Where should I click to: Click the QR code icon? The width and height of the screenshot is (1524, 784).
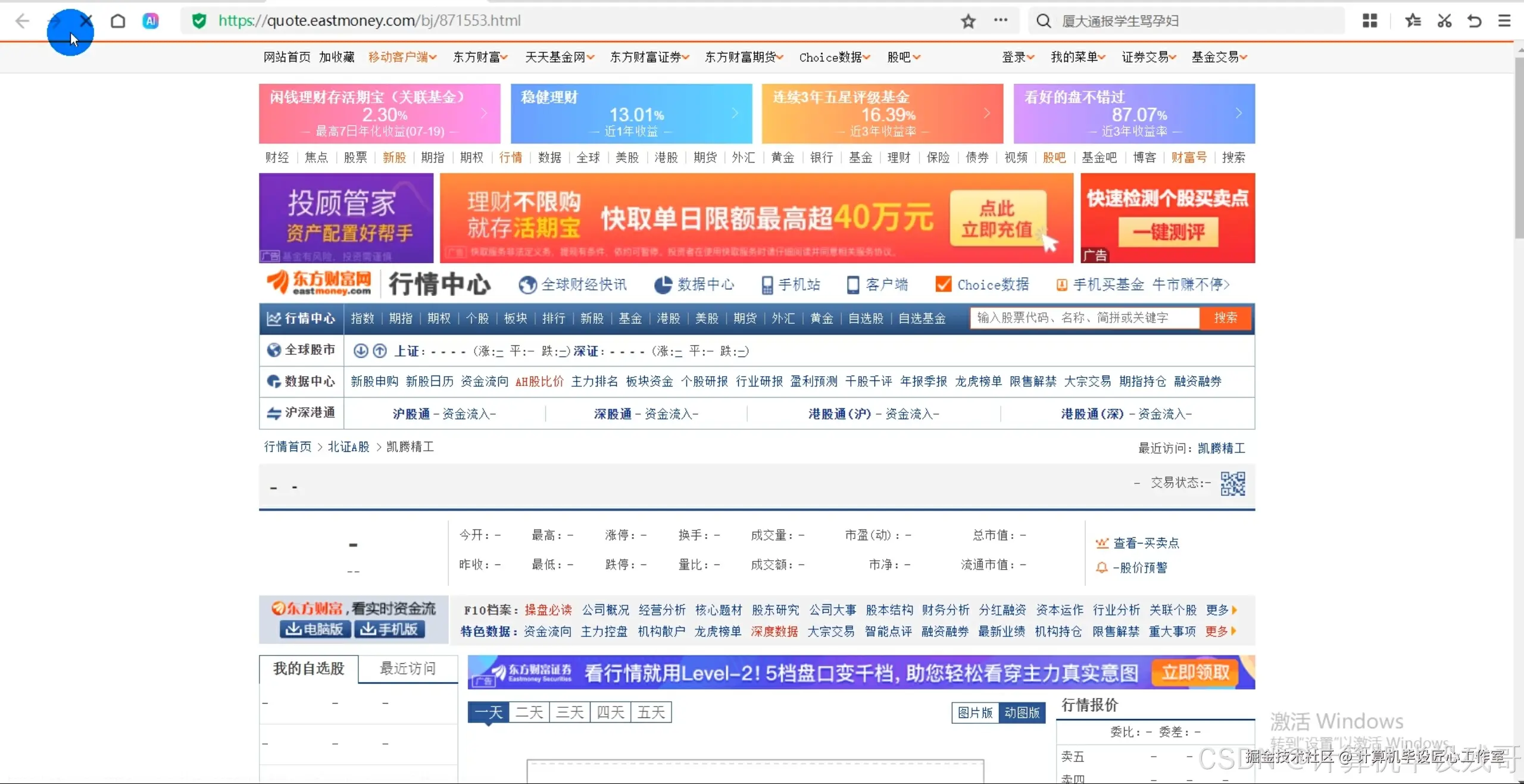[1233, 483]
